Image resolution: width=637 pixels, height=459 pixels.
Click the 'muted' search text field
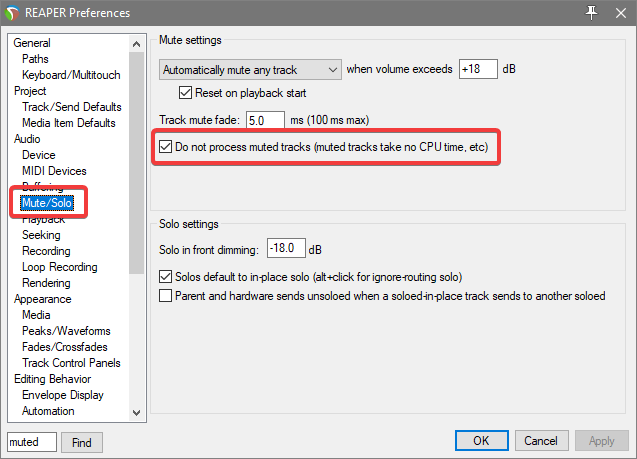click(32, 442)
